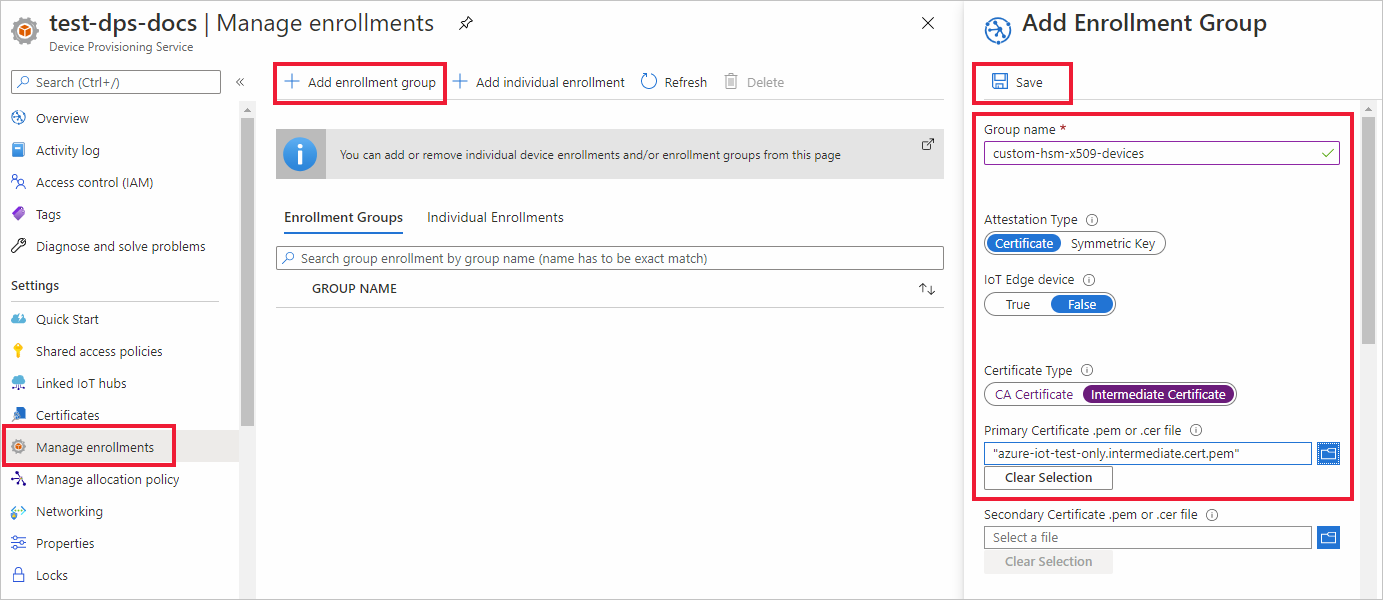Image resolution: width=1383 pixels, height=600 pixels.
Task: Set IoT Edge device to True
Action: click(x=1018, y=304)
